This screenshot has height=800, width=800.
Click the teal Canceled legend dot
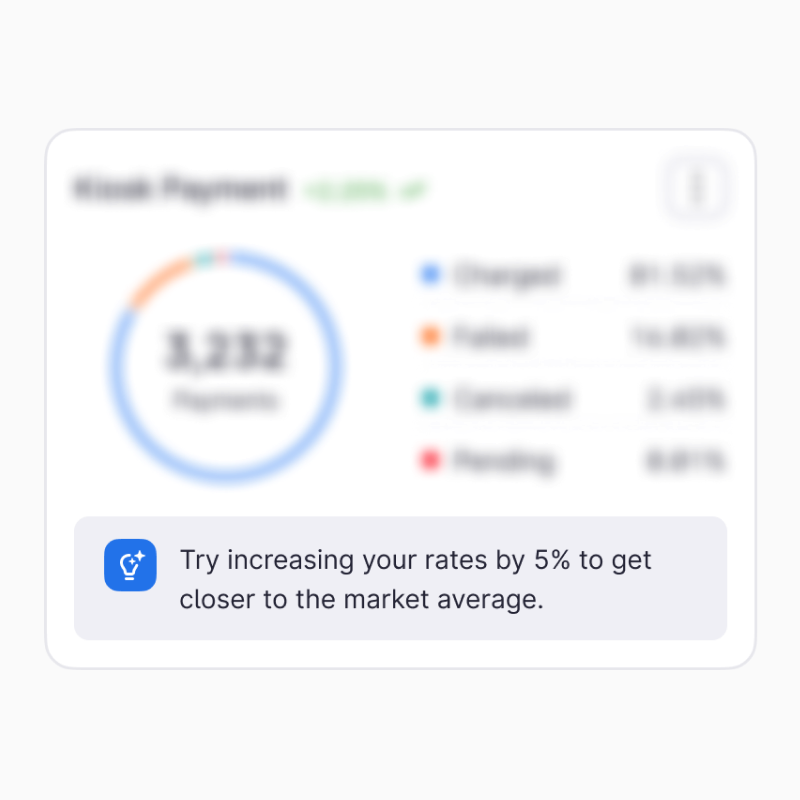click(431, 399)
